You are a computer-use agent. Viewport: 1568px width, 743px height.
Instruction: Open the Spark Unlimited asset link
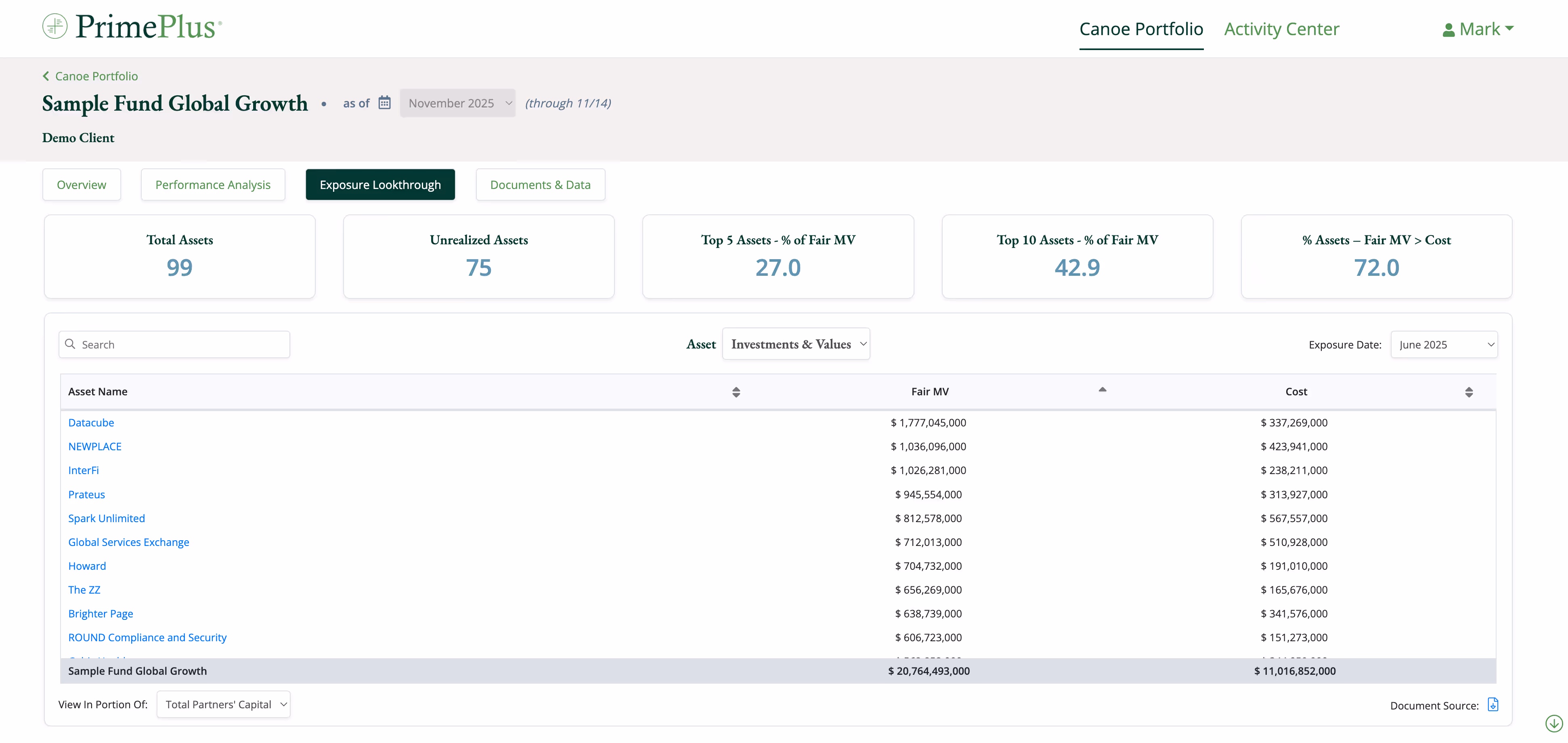[107, 518]
